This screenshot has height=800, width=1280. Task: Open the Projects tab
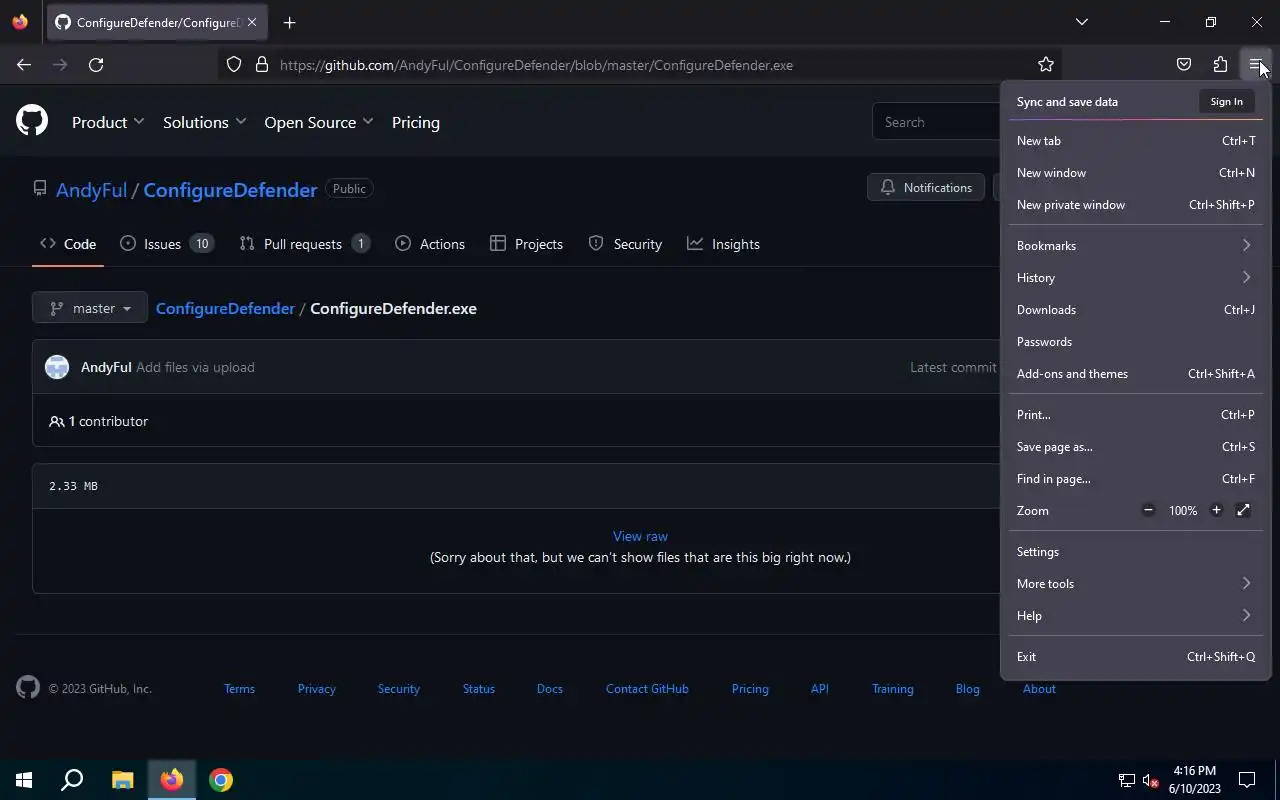click(x=527, y=244)
